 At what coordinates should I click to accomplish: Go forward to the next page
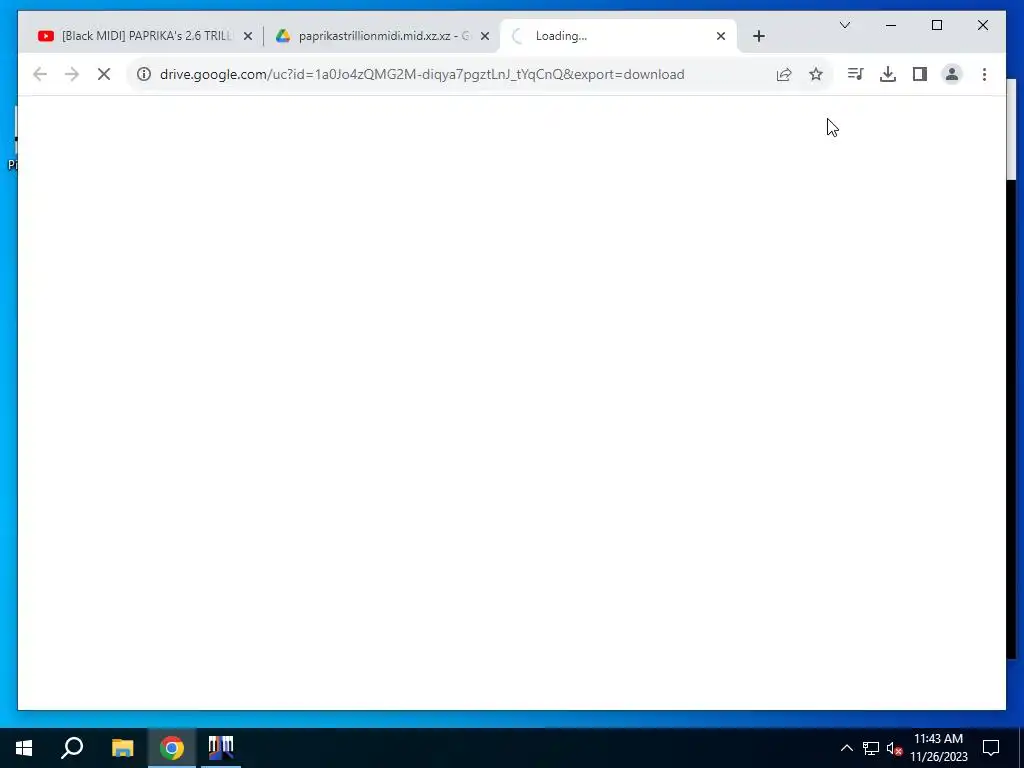click(72, 74)
